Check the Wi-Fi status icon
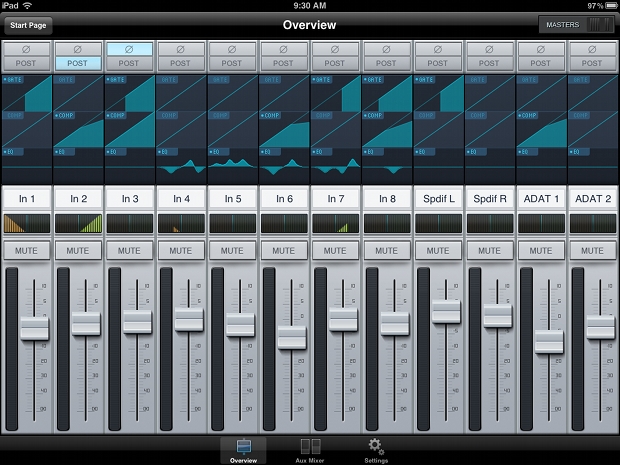Screen dimensions: 620x465 [27, 6]
